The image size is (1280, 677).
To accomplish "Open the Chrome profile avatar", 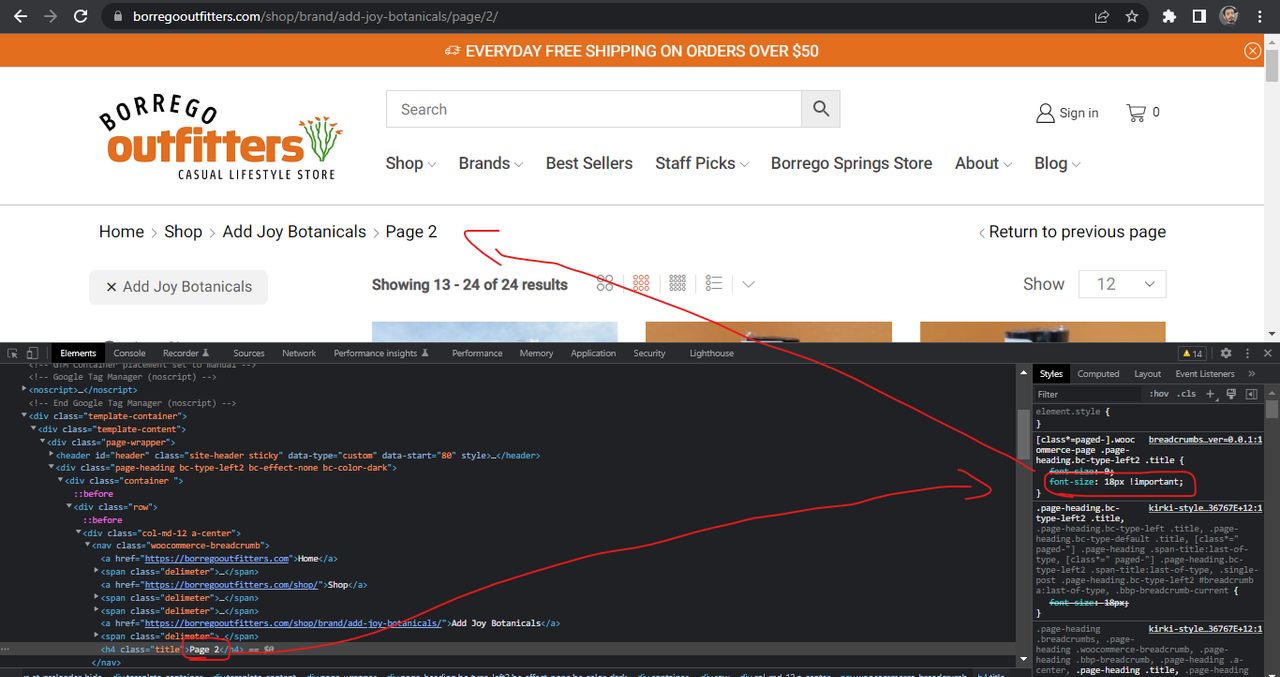I will tap(1230, 16).
